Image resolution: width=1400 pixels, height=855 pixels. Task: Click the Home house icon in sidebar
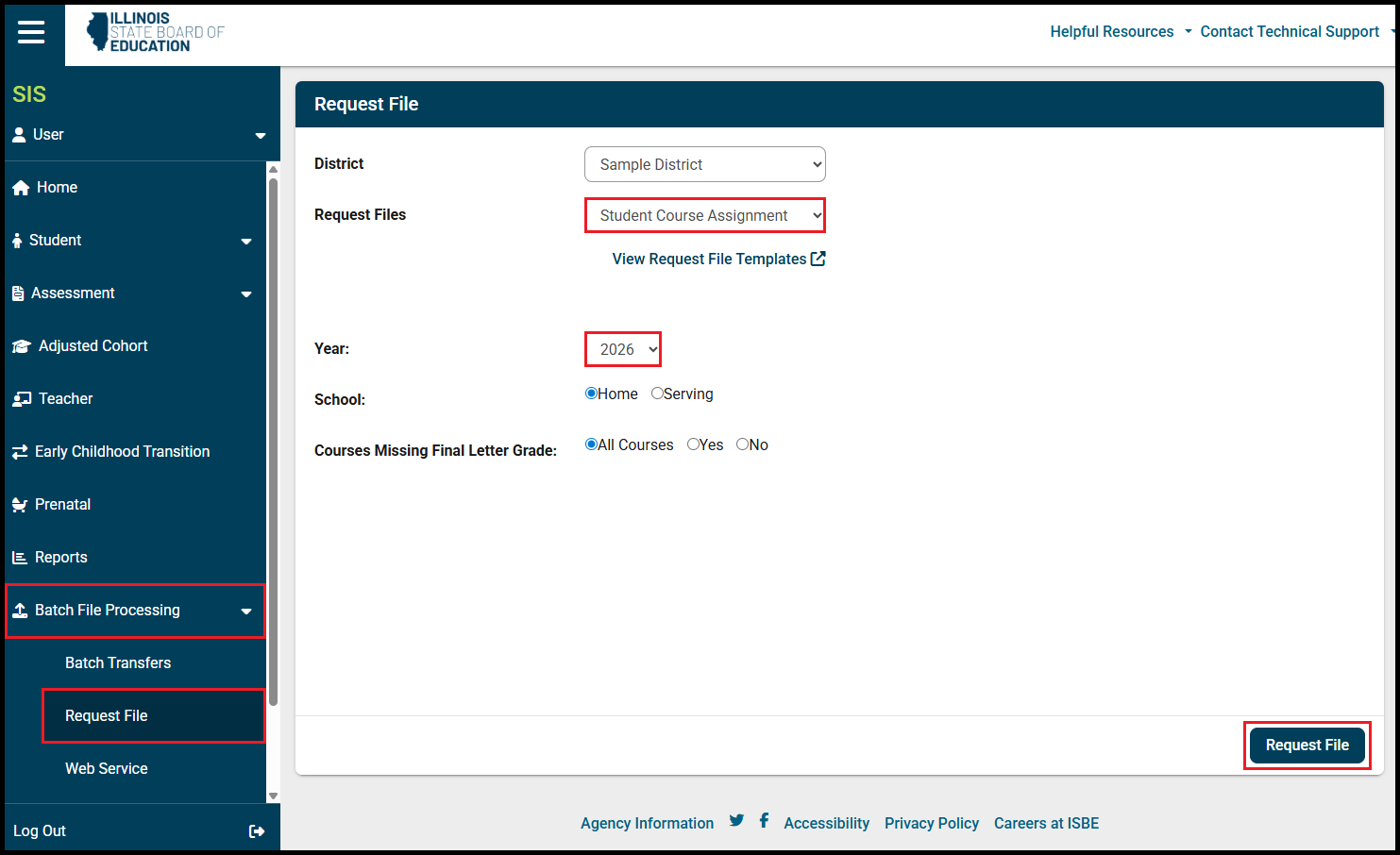(x=21, y=188)
